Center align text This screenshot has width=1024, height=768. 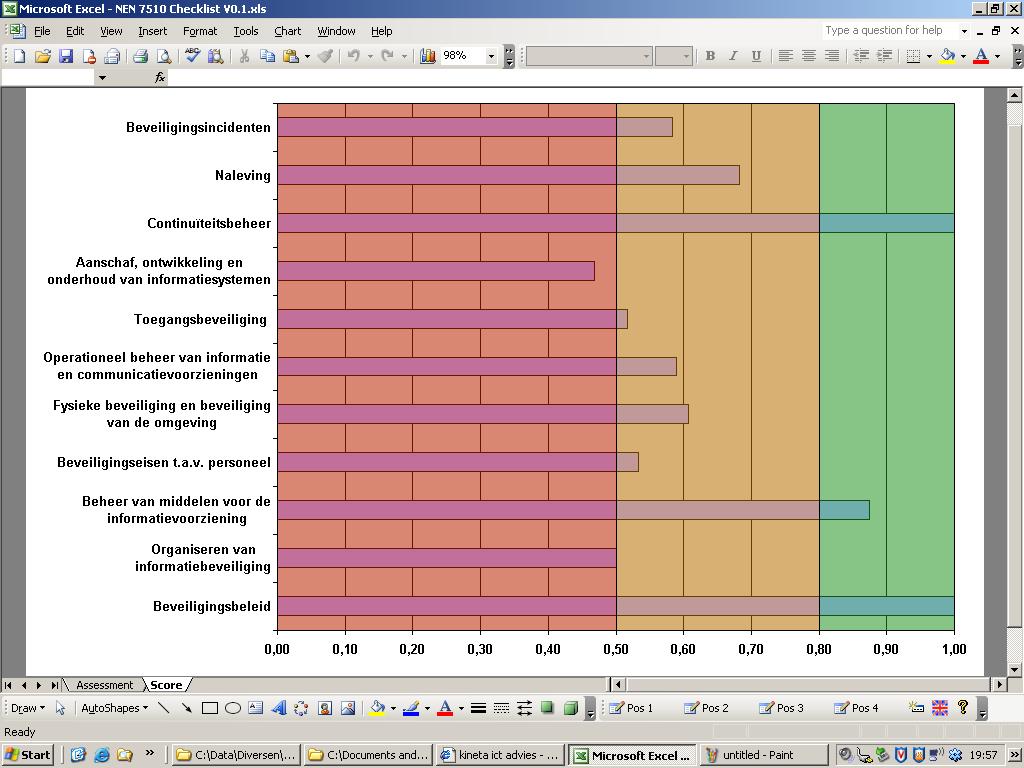pyautogui.click(x=808, y=56)
